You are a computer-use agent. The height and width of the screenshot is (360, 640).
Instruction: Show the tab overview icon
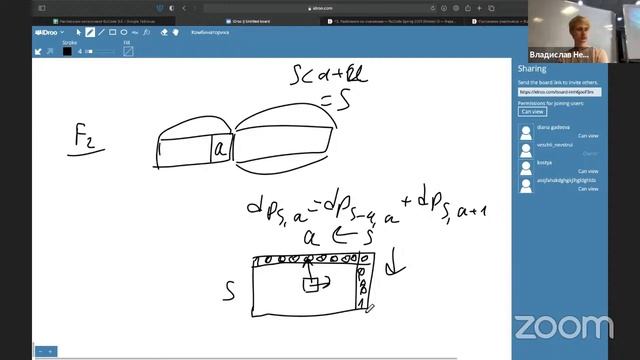[491, 8]
